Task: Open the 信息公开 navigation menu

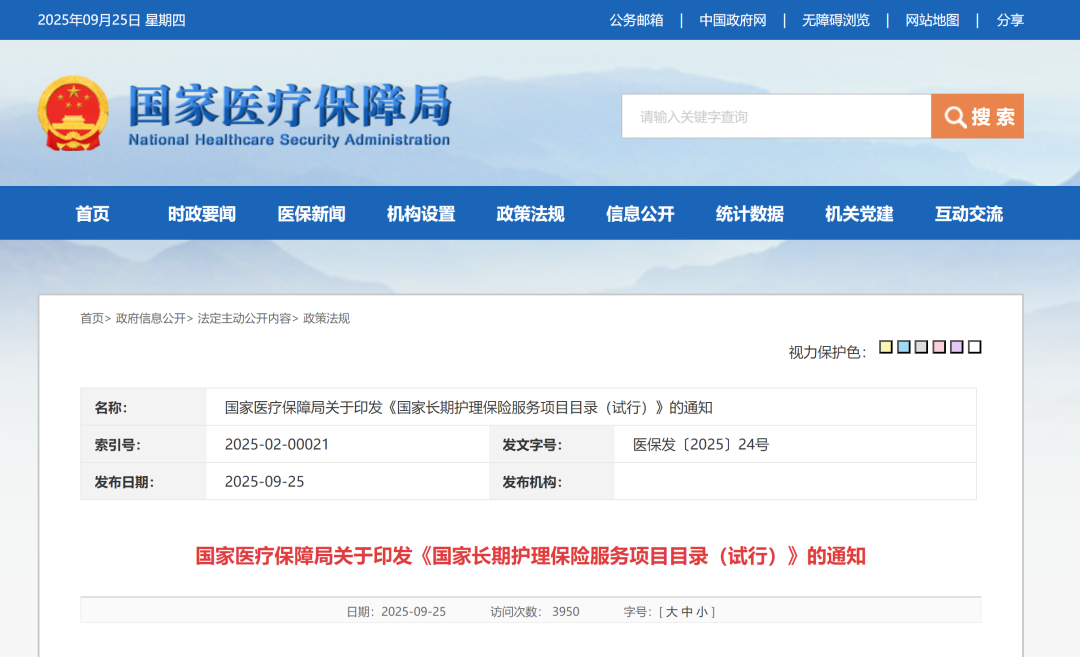Action: (640, 214)
